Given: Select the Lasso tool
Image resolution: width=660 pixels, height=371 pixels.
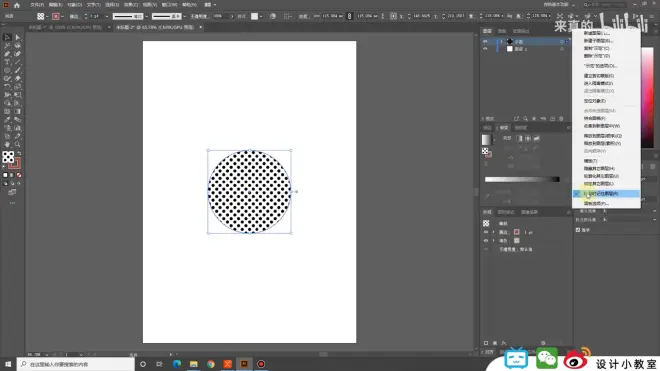Looking at the screenshot, I should (17, 45).
